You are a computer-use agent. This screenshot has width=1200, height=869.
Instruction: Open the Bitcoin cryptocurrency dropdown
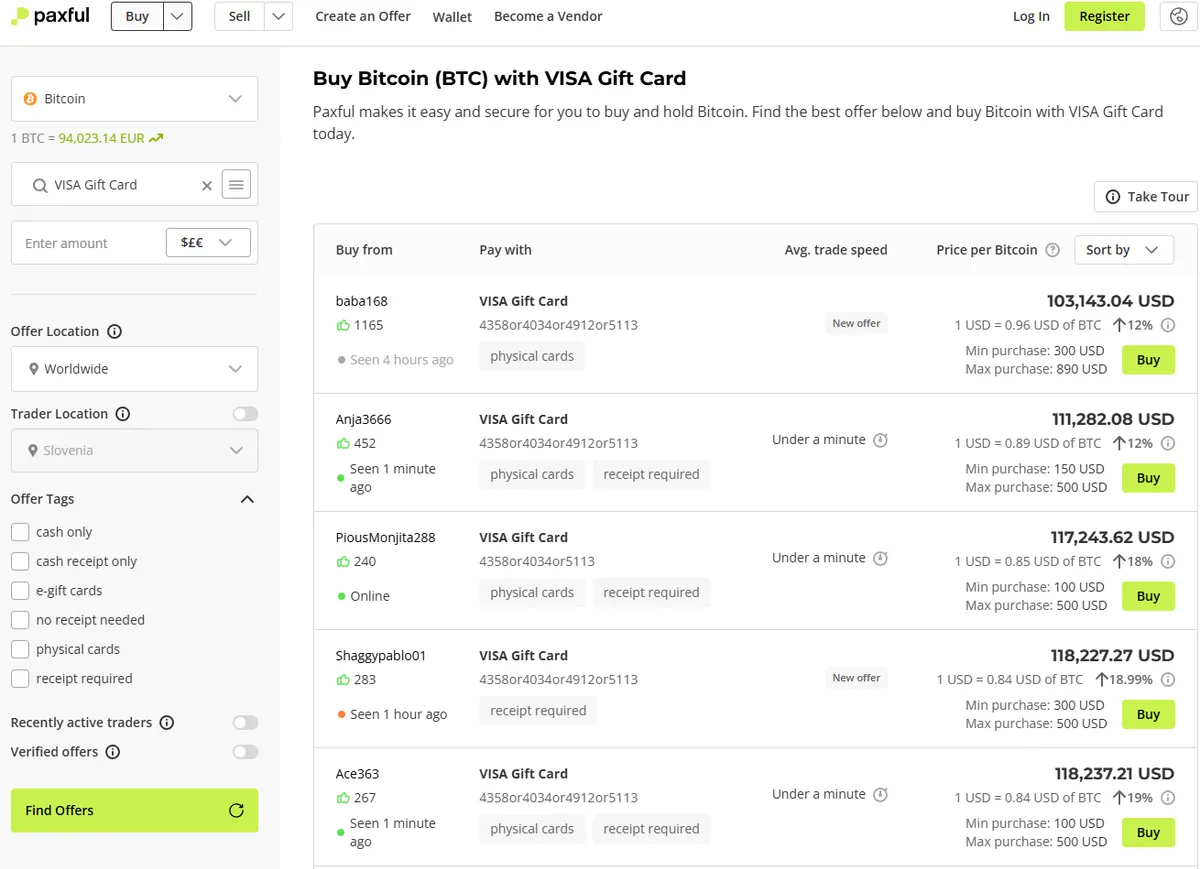(134, 99)
